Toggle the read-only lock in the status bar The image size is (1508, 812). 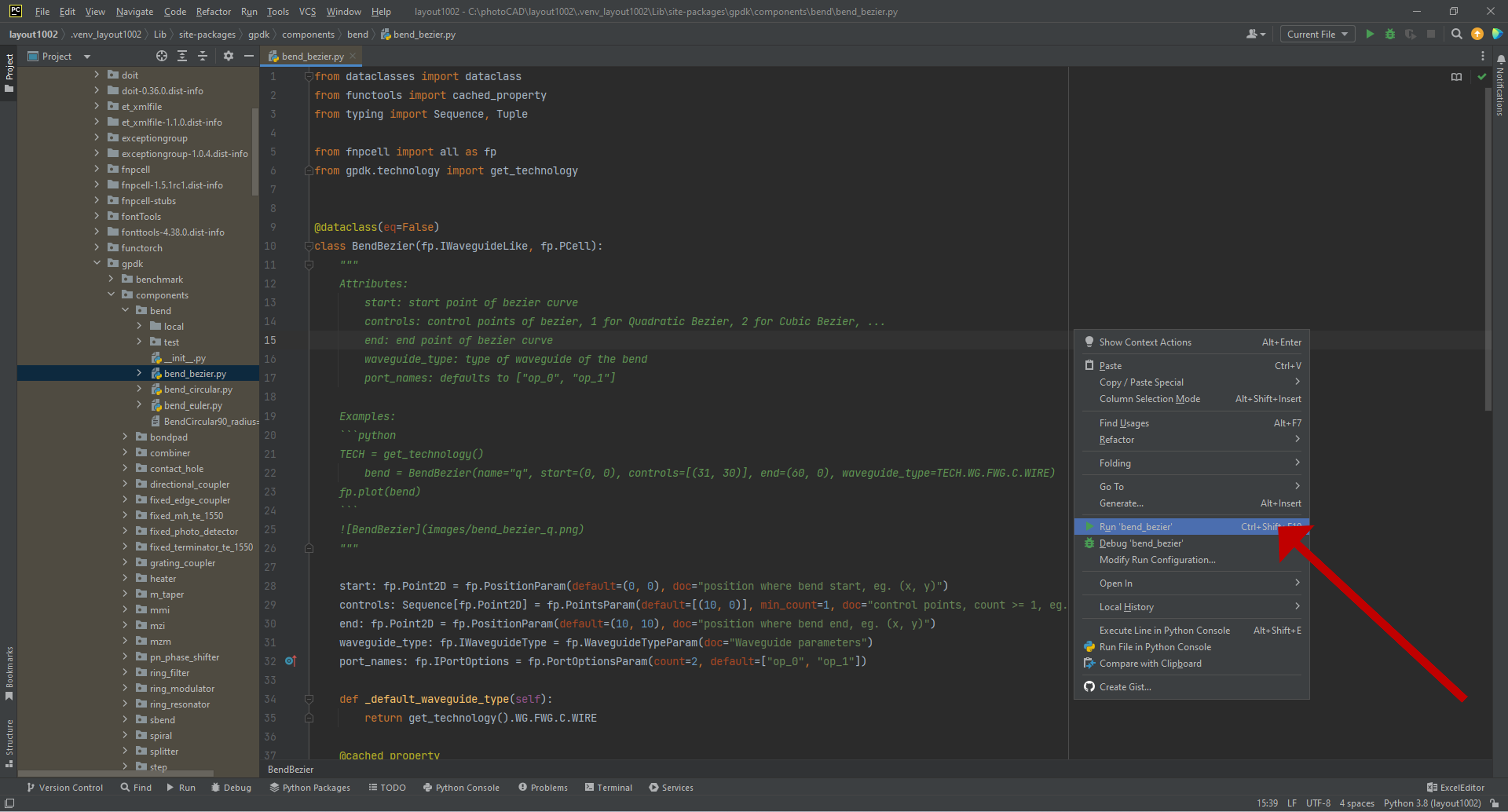pos(1495,803)
